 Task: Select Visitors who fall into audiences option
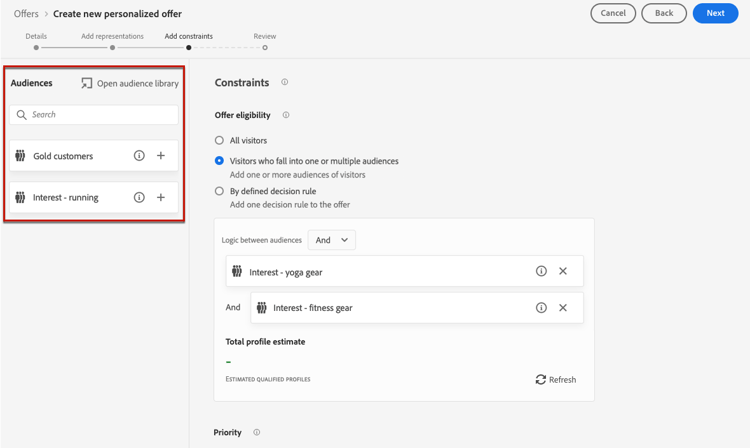coord(219,161)
